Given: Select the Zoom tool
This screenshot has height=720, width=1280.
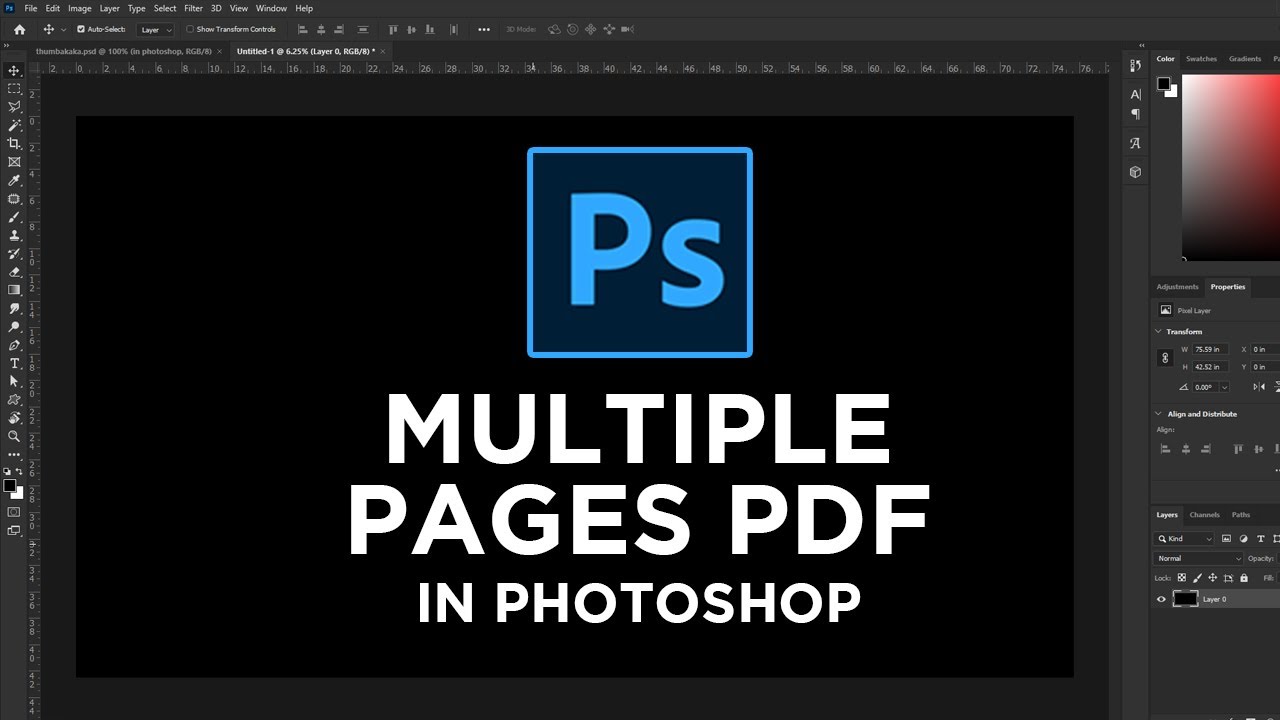Looking at the screenshot, I should click(x=14, y=436).
